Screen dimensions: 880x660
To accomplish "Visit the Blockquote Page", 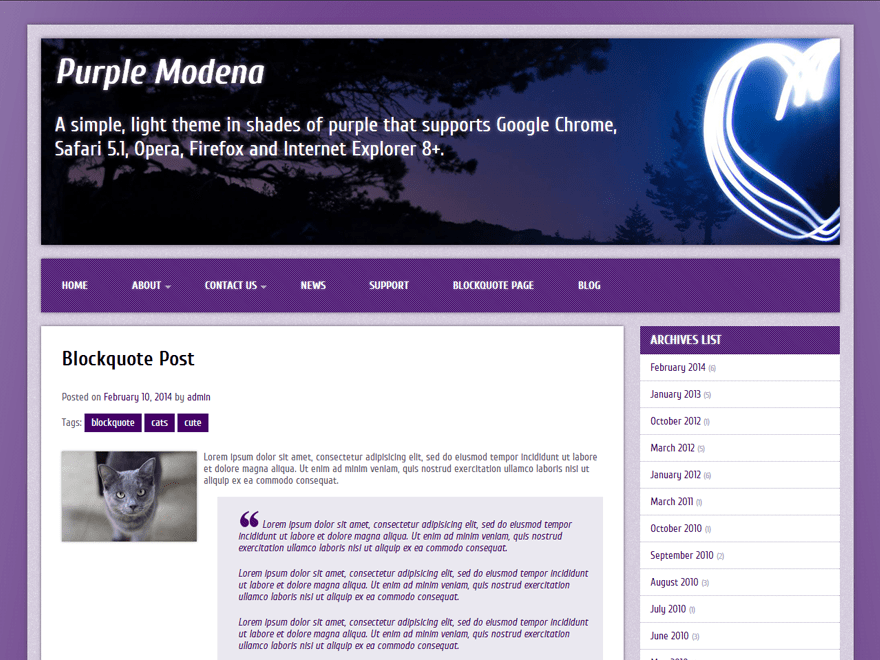I will tap(492, 285).
